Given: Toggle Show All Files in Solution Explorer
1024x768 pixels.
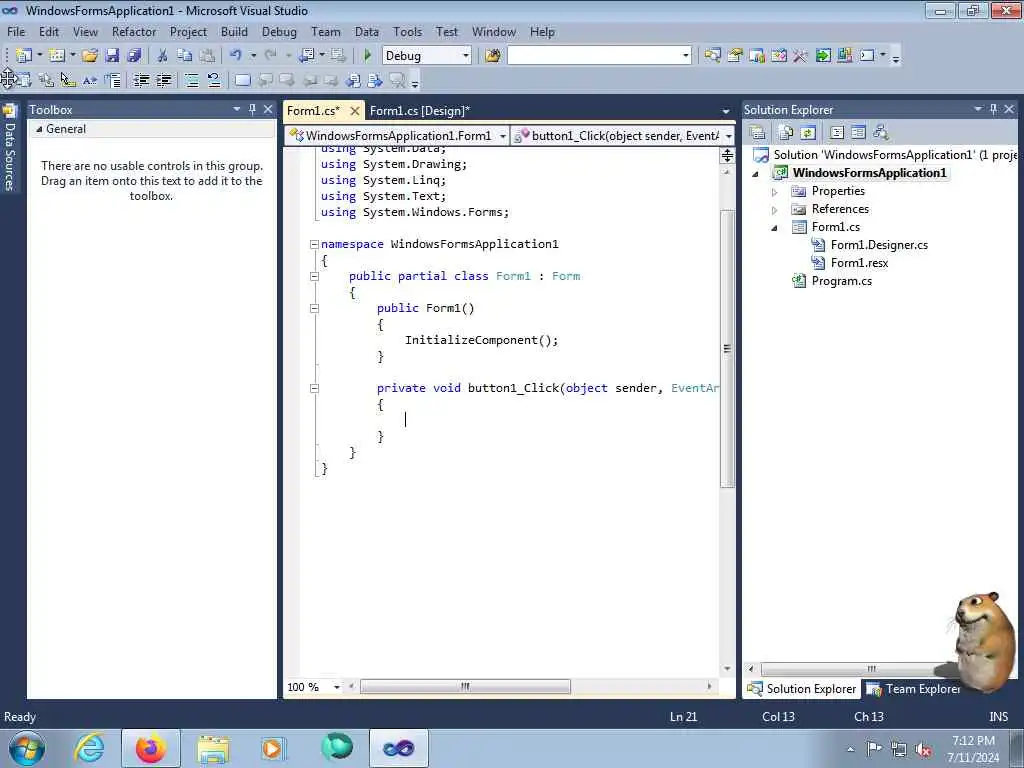Looking at the screenshot, I should click(x=786, y=133).
